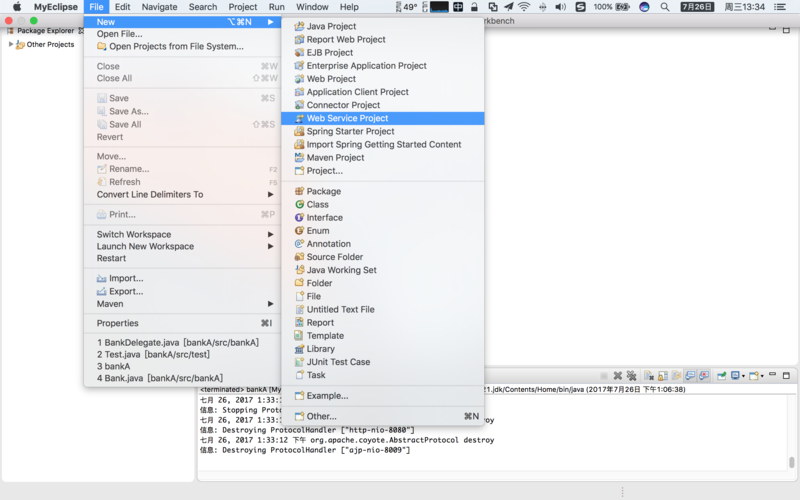Open Import... from the File menu
The height and width of the screenshot is (500, 800).
pyautogui.click(x=182, y=278)
